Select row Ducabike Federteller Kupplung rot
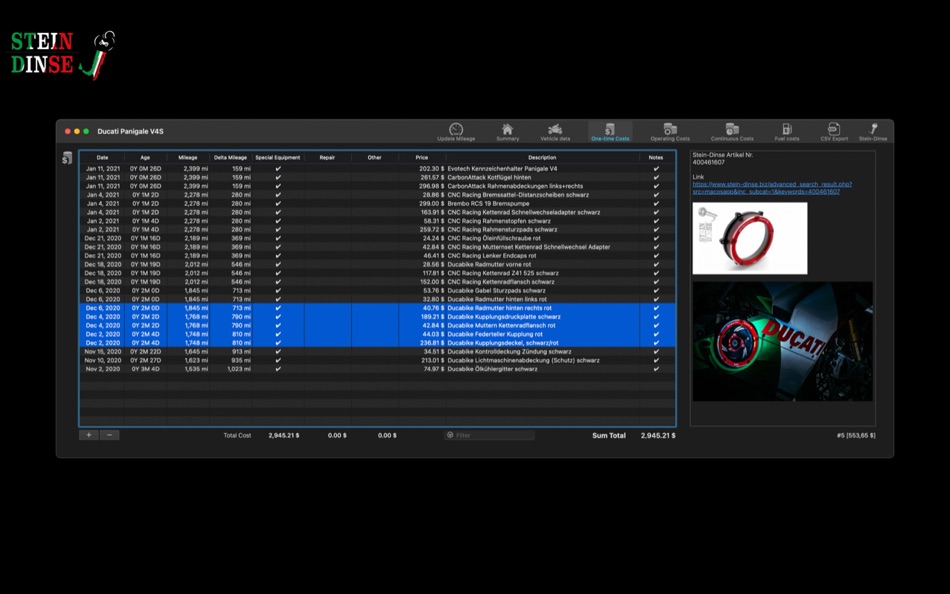 [377, 334]
